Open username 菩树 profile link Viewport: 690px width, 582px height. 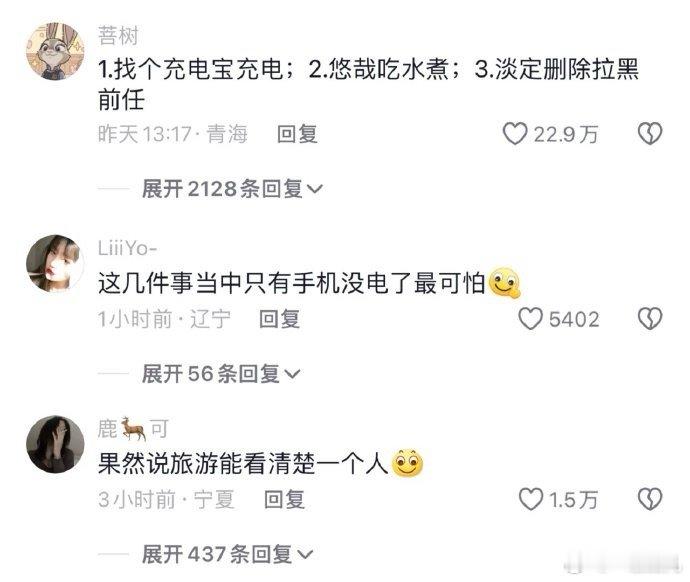(118, 36)
